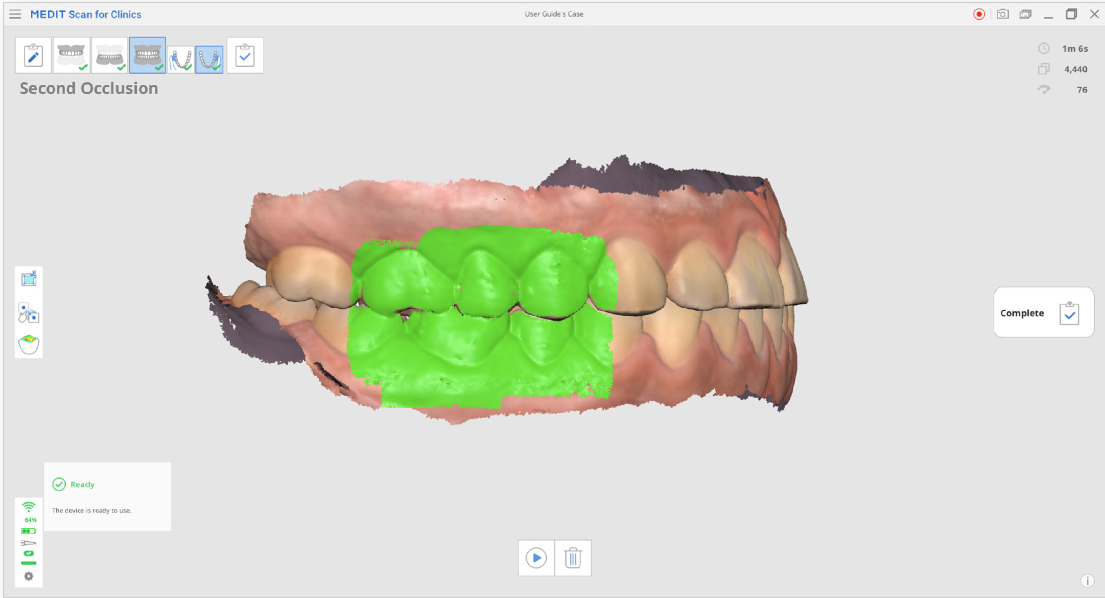Select the mandible scan stage
The height and width of the screenshot is (598, 1105).
coord(109,55)
